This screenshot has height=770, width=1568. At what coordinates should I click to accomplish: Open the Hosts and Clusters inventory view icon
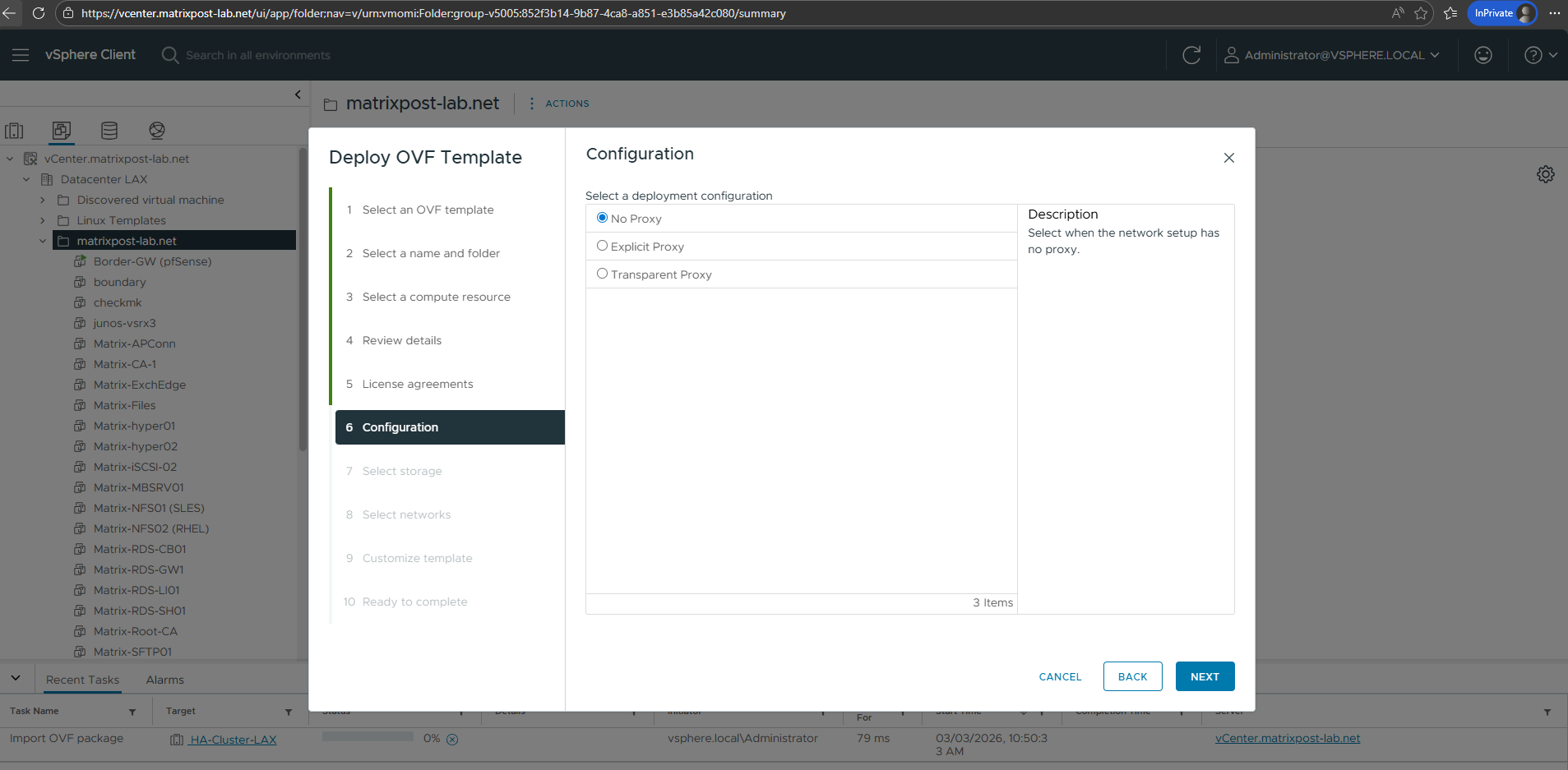tap(14, 131)
